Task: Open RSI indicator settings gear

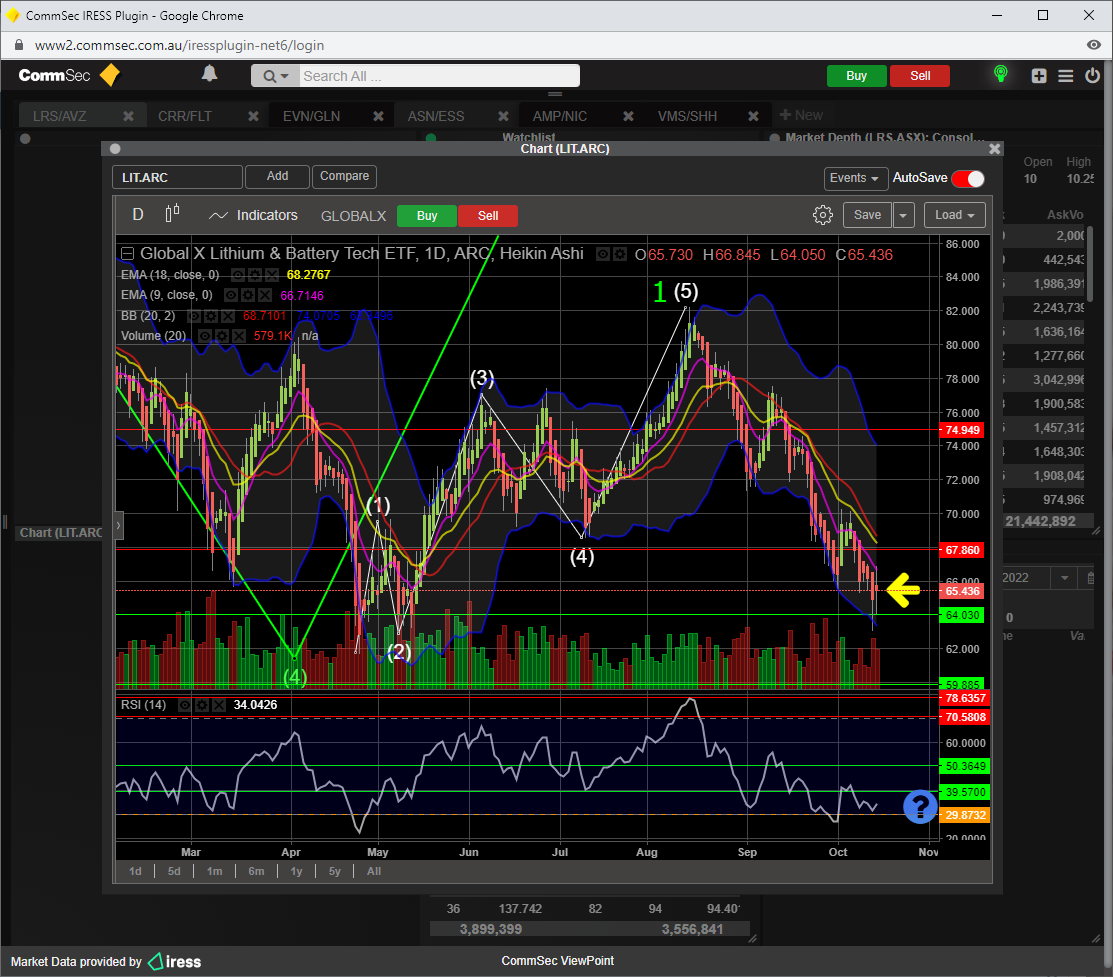Action: 201,705
